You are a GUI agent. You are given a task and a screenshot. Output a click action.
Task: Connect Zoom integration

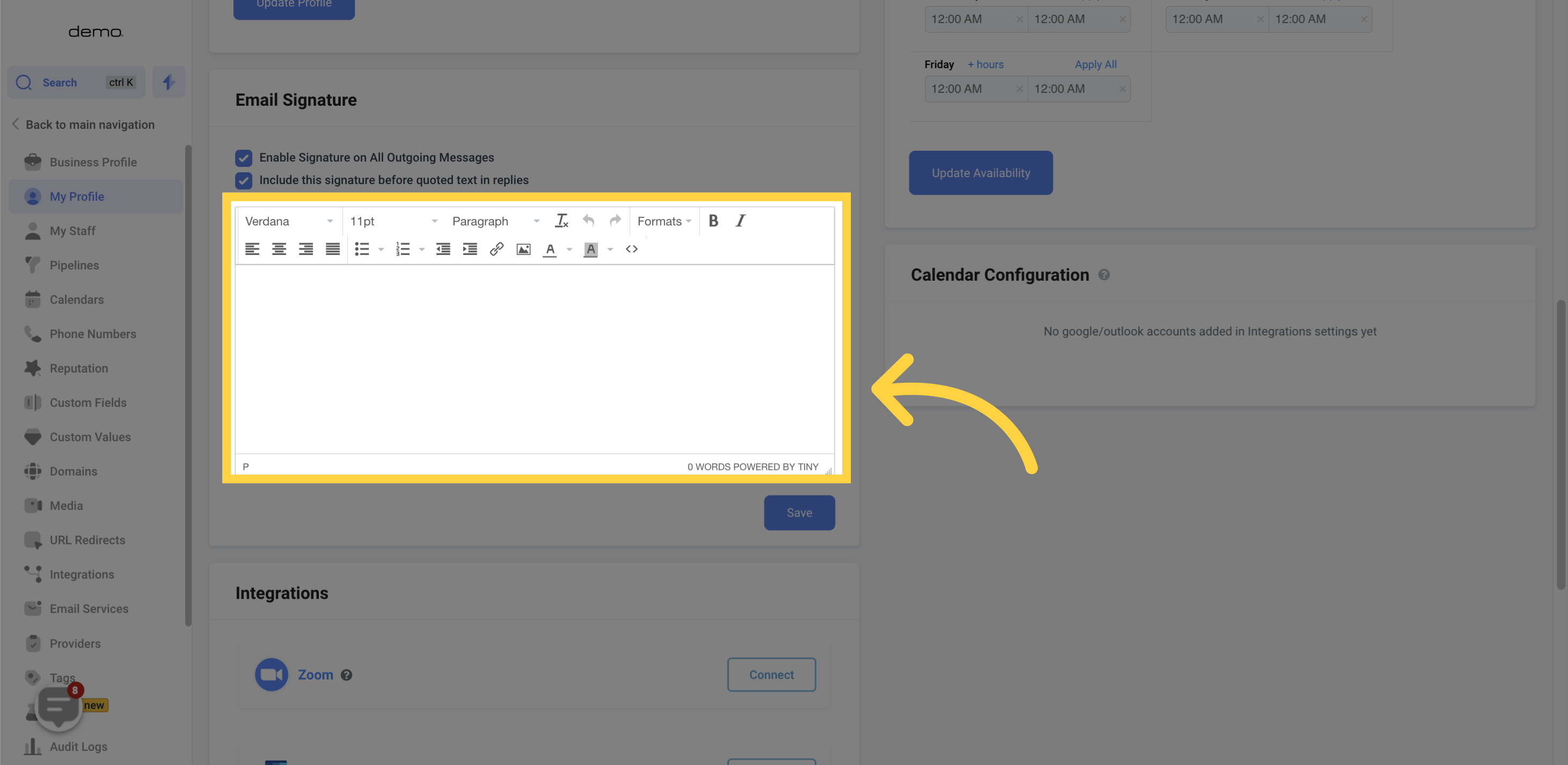point(771,674)
